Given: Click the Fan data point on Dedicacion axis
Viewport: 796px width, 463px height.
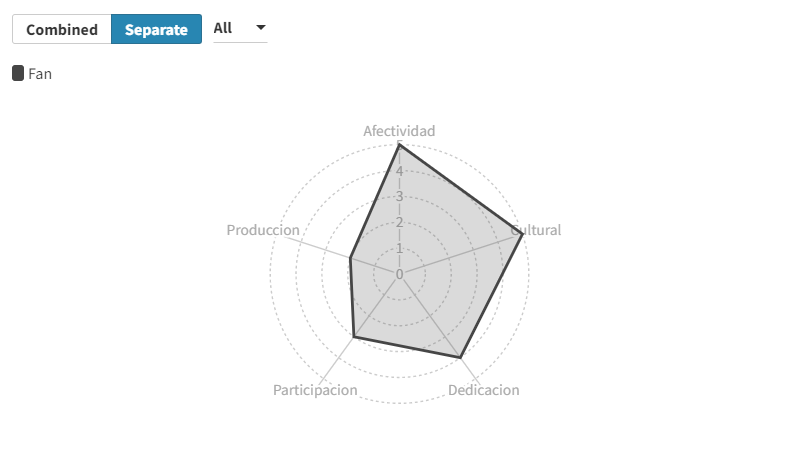Looking at the screenshot, I should point(460,357).
